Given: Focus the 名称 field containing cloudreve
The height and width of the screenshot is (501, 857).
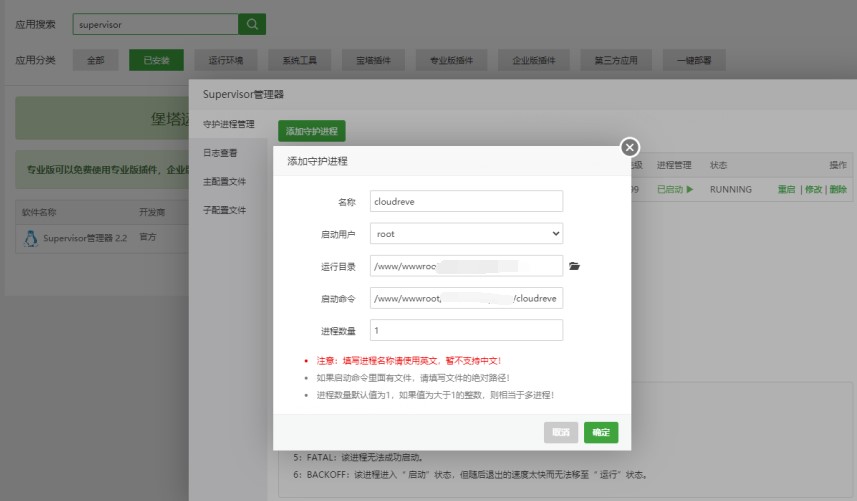Looking at the screenshot, I should 466,201.
